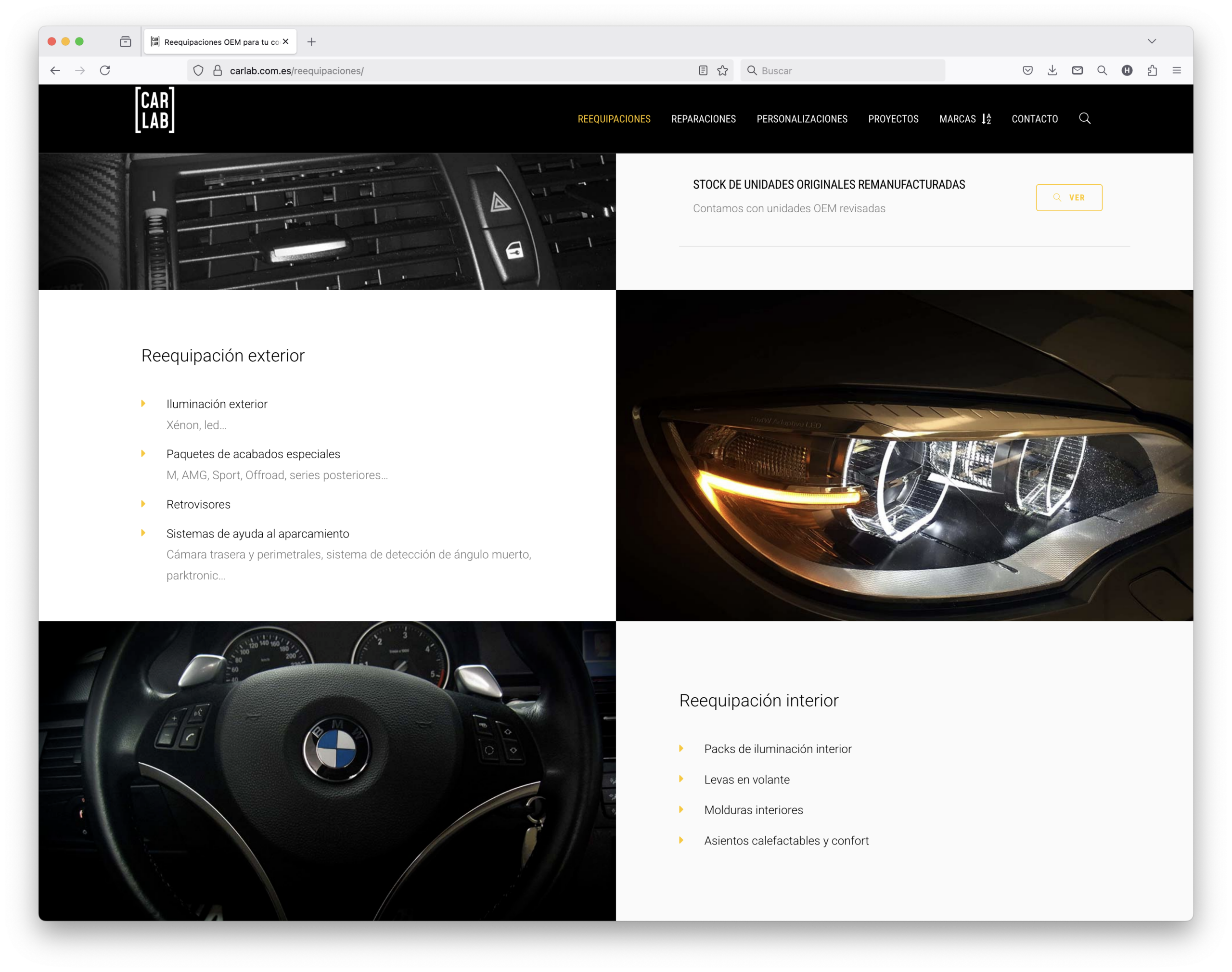
Task: Open the site search magnifier icon
Action: pyautogui.click(x=1085, y=118)
